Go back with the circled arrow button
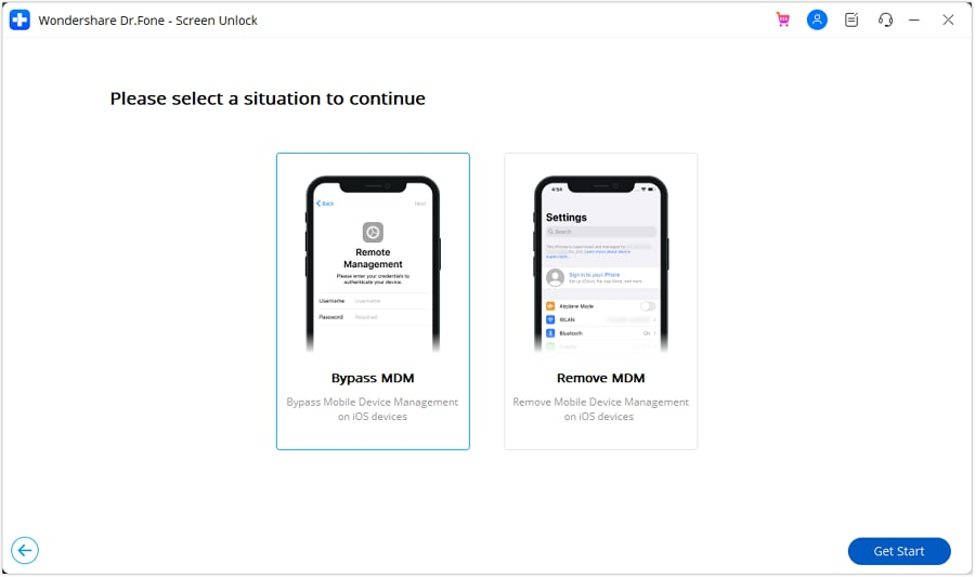 25,550
